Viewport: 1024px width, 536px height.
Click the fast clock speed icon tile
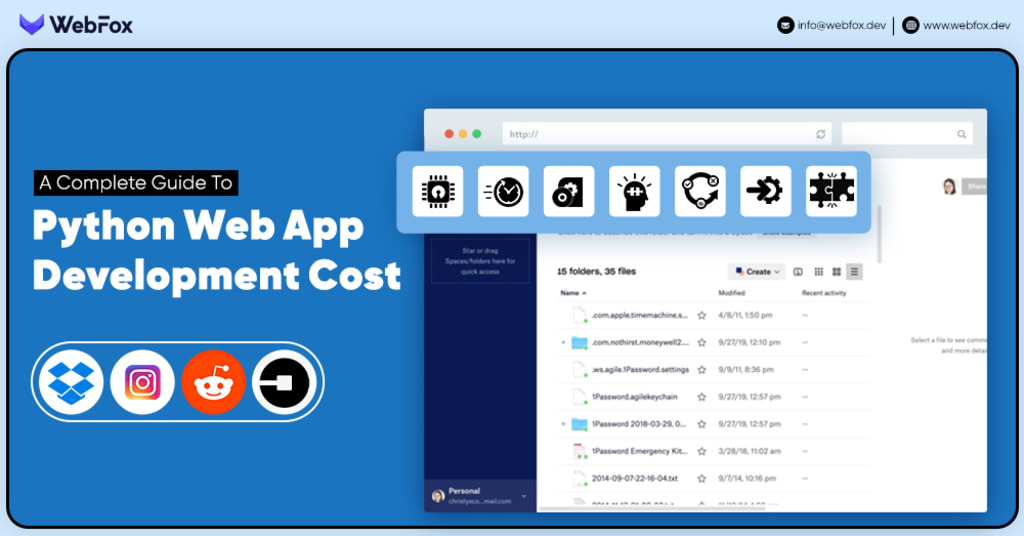point(504,191)
